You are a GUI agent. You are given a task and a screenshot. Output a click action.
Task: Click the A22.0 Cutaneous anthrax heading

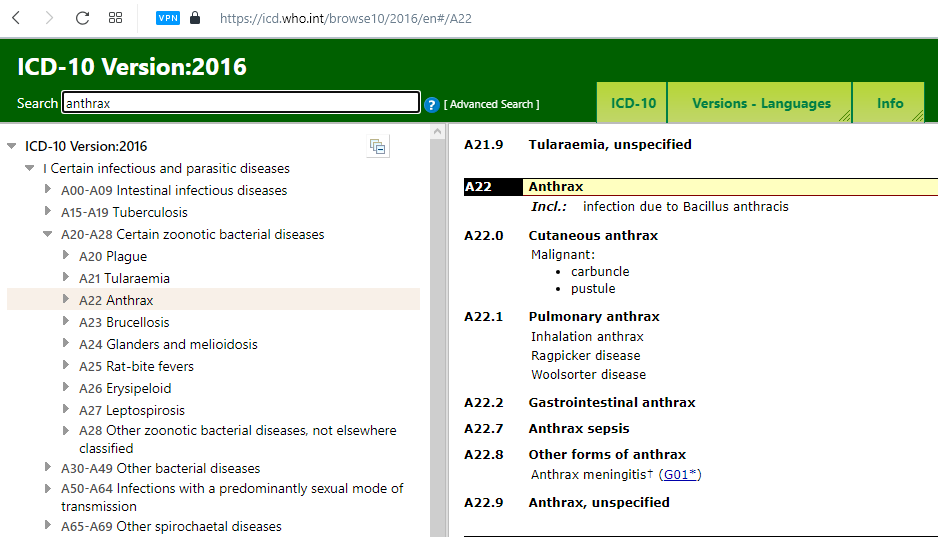[593, 236]
